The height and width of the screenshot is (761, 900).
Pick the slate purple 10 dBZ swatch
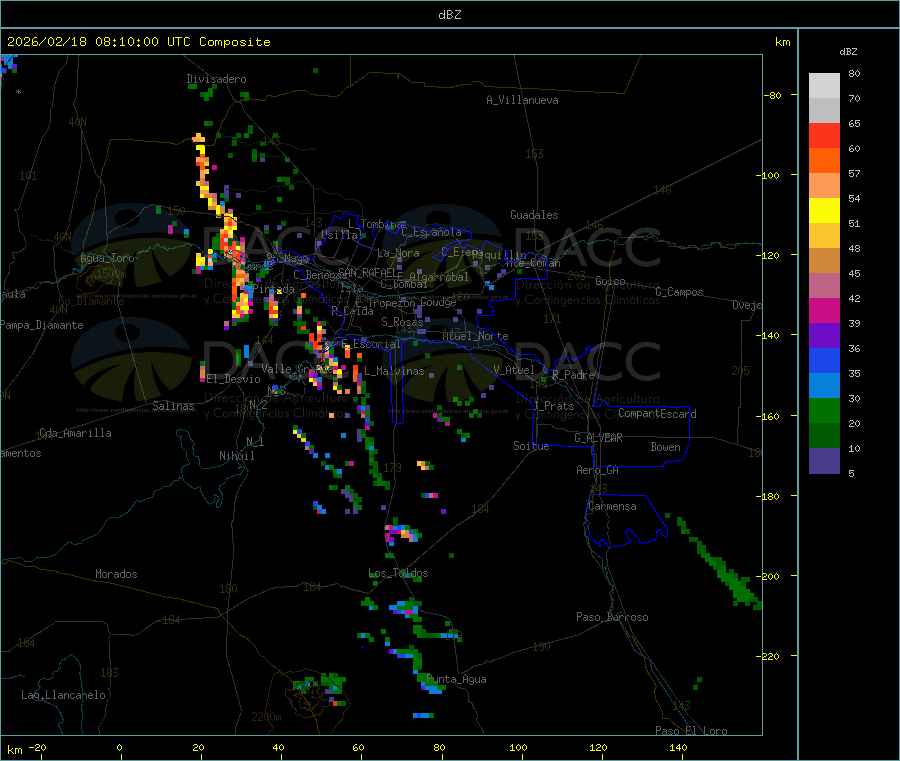point(824,461)
